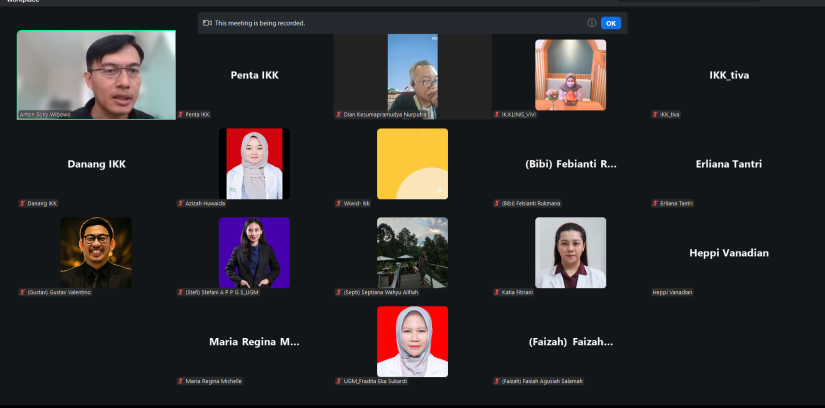This screenshot has height=408, width=825.
Task: Click the recording camera icon in banner
Action: point(207,23)
